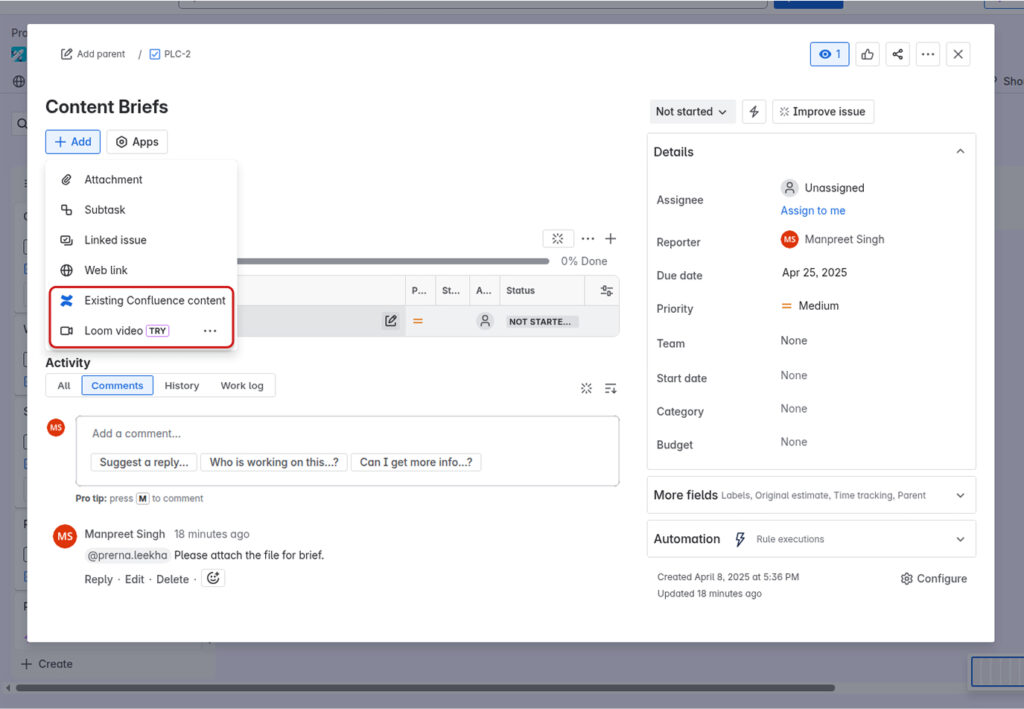This screenshot has height=709, width=1024.
Task: Click the thumbs-up vote icon
Action: [867, 54]
